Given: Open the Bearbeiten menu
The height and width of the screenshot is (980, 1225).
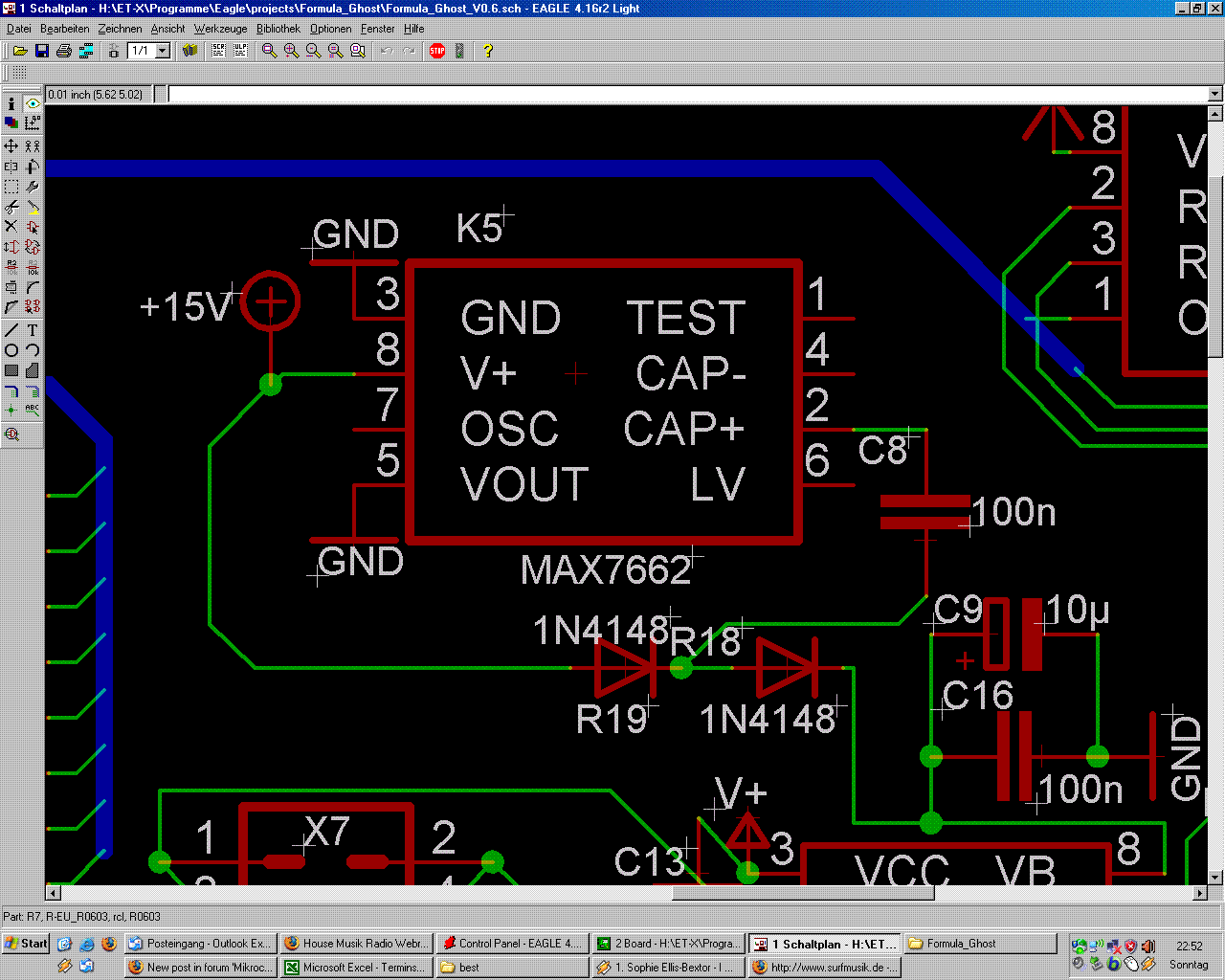Looking at the screenshot, I should pos(64,29).
